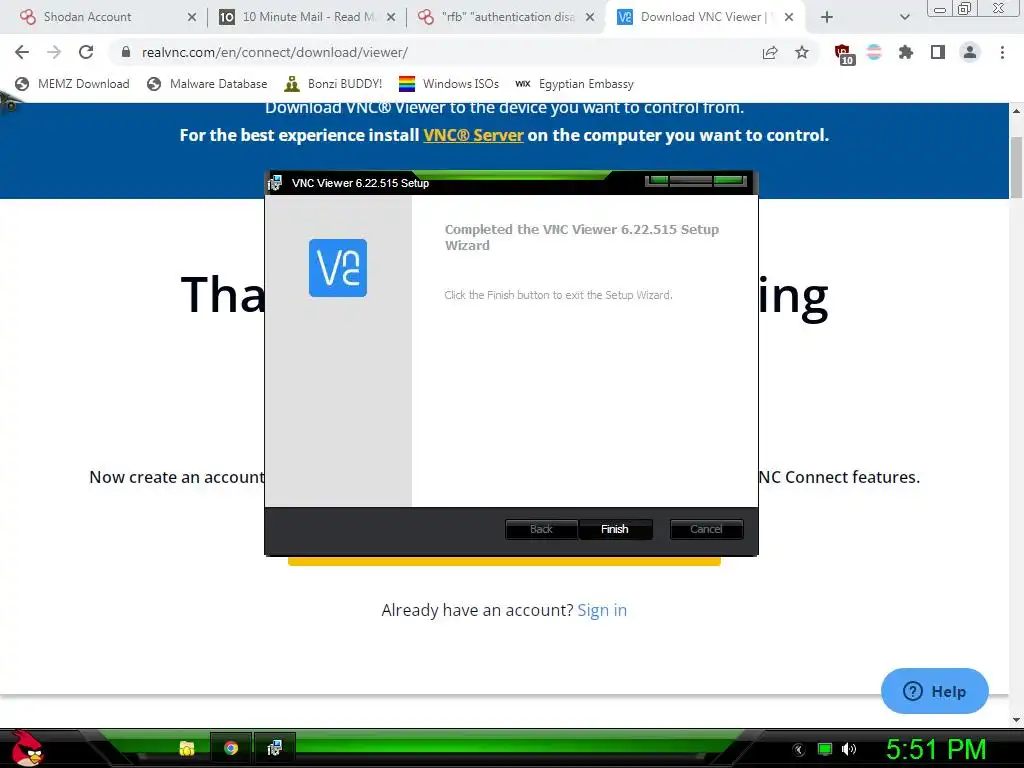Image resolution: width=1024 pixels, height=768 pixels.
Task: Open the Windows ISOs bookmark
Action: [449, 84]
